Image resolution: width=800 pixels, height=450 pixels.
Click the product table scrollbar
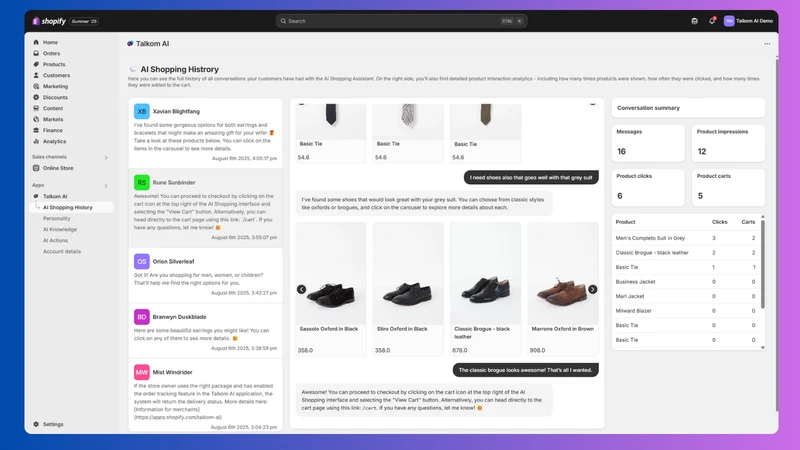[x=763, y=264]
